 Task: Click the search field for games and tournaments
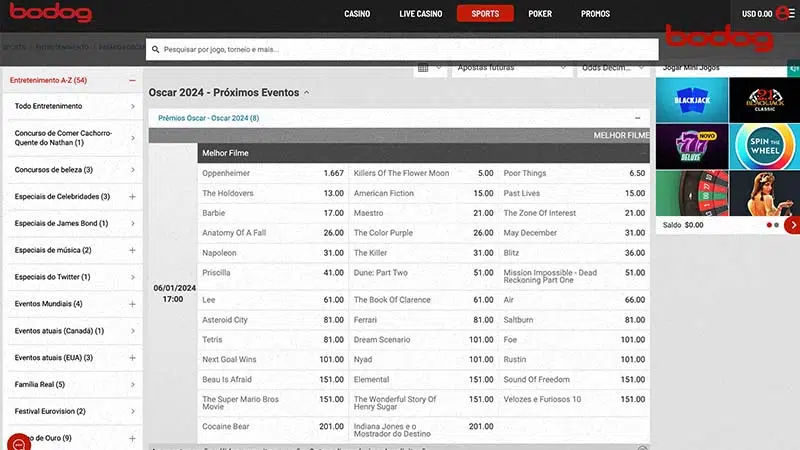click(x=400, y=49)
